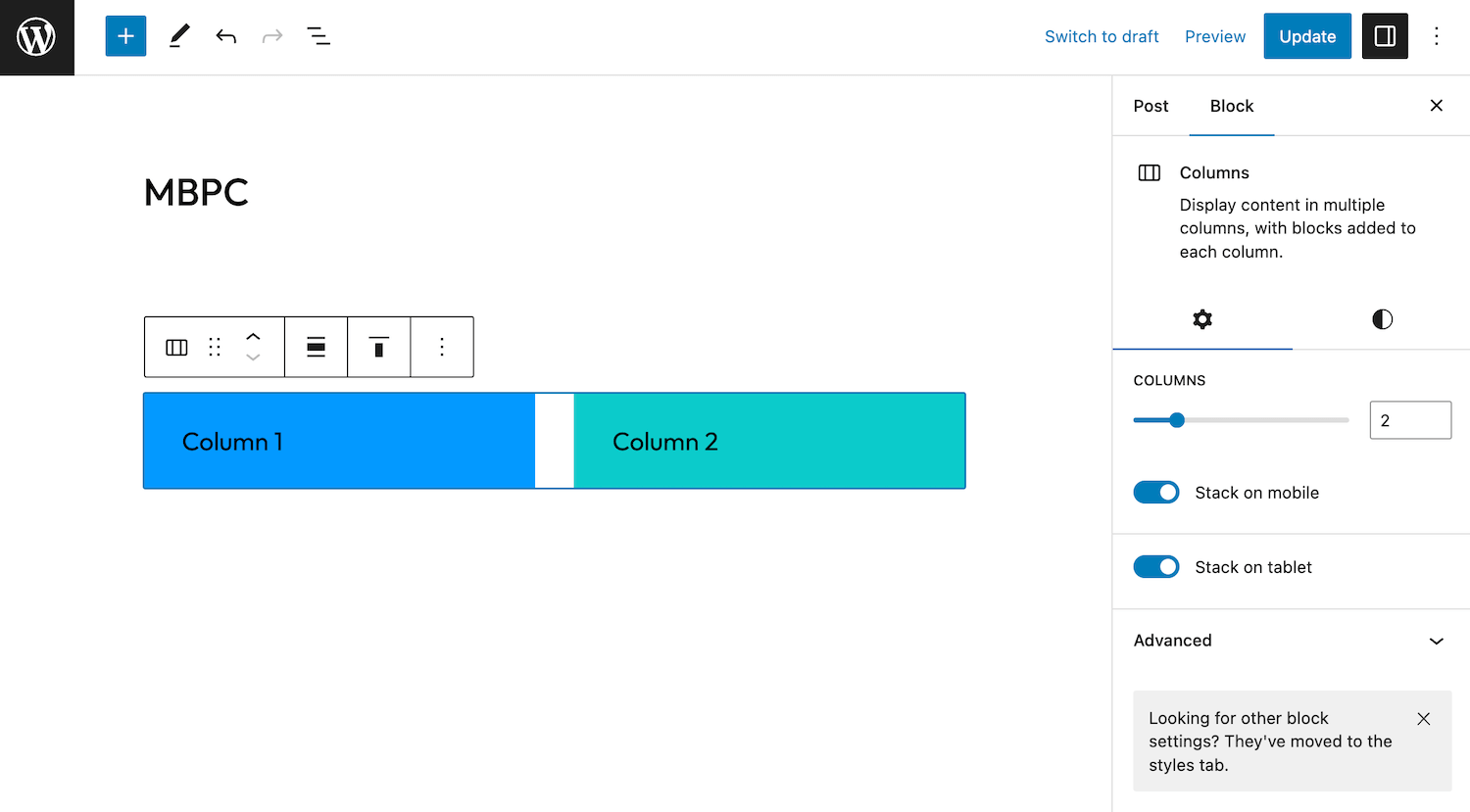This screenshot has height=812, width=1470.
Task: Change block alignment in toolbar
Action: pyautogui.click(x=316, y=347)
